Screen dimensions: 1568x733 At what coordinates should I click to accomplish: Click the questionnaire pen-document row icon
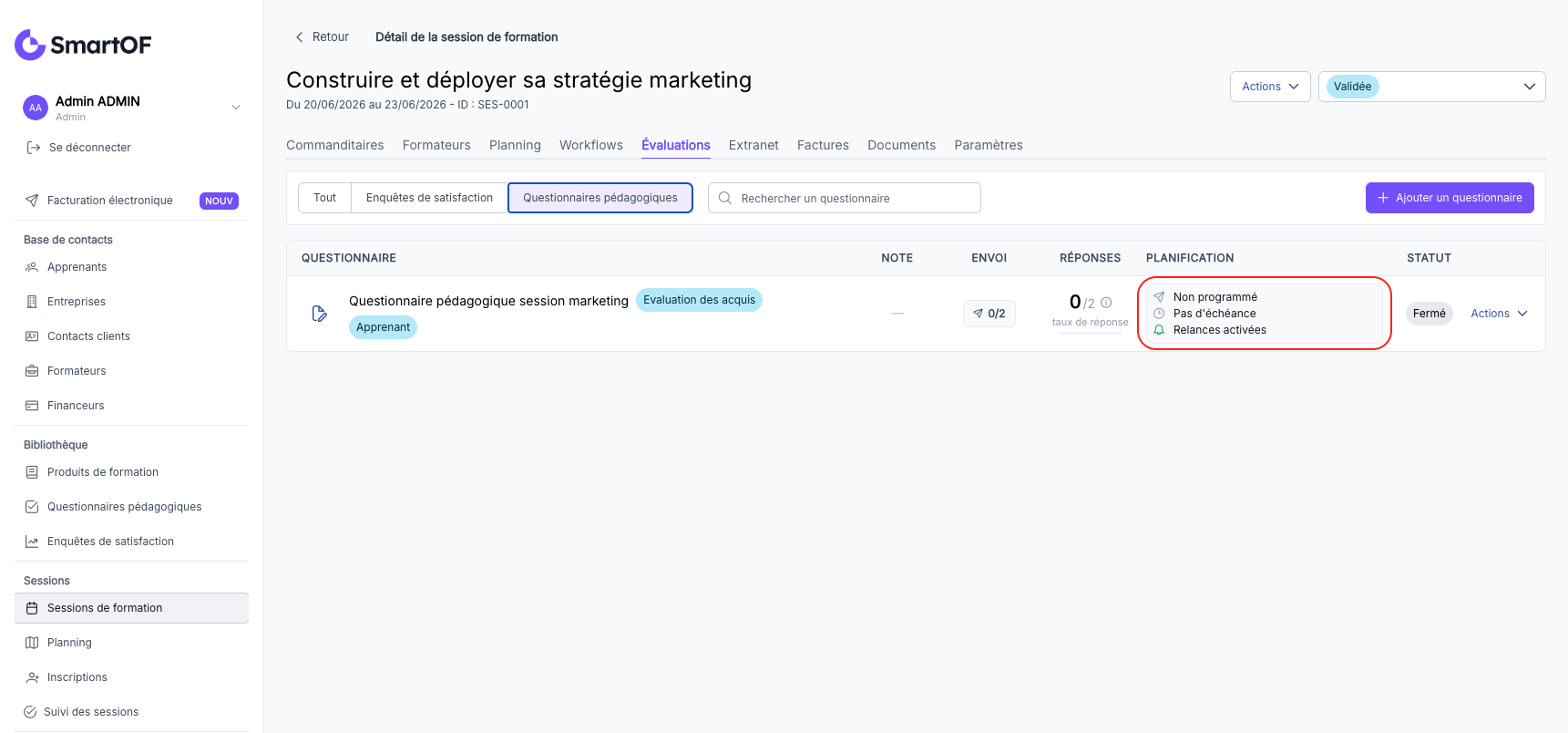coord(319,314)
